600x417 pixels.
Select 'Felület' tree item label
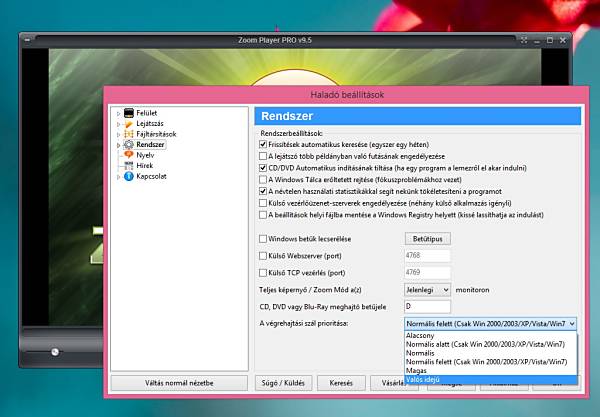click(147, 113)
